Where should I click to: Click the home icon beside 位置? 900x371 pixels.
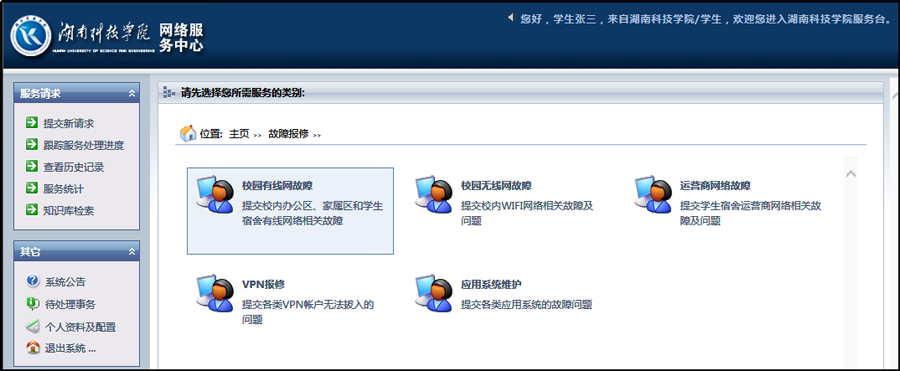188,133
